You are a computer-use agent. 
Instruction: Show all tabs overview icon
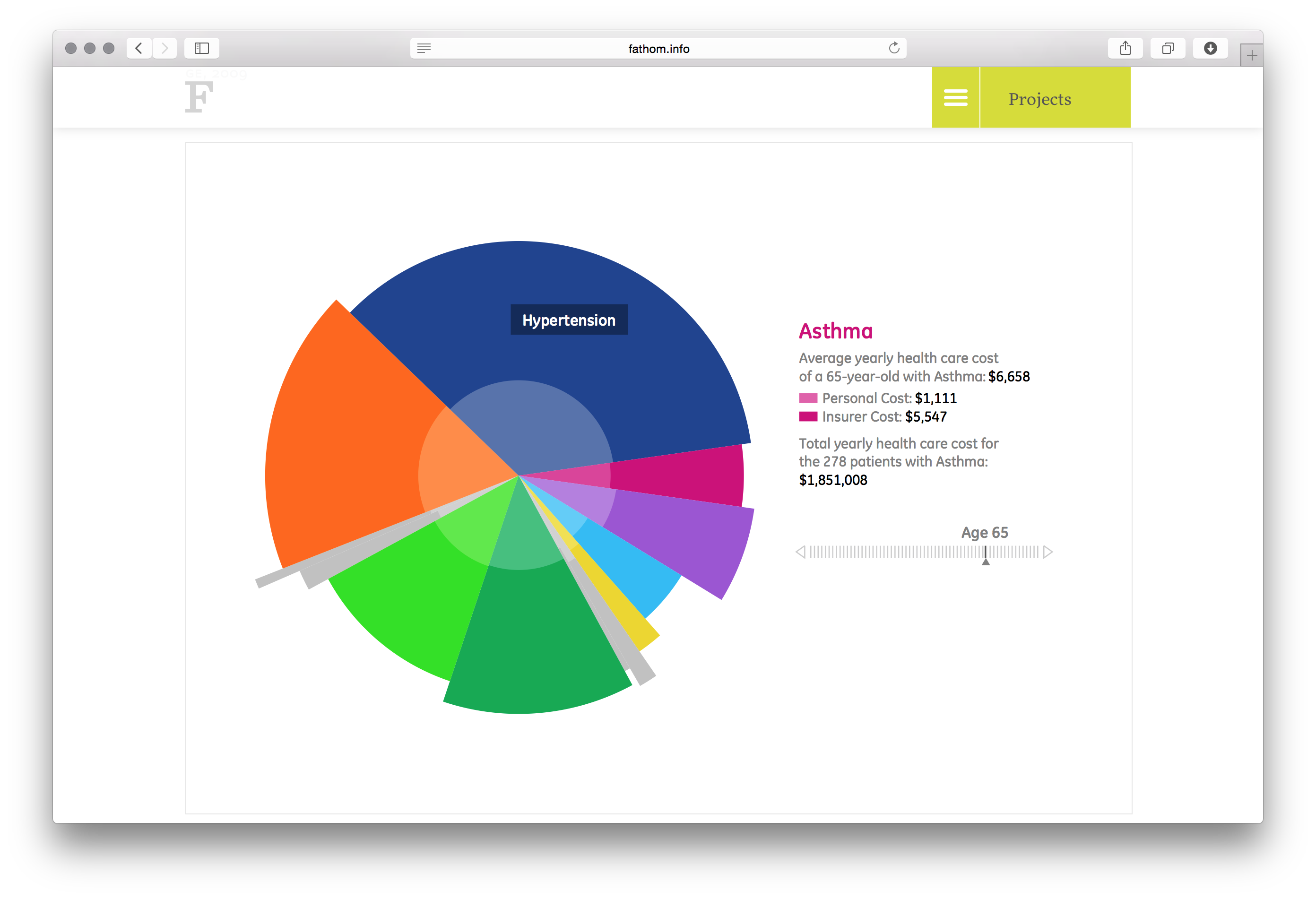pyautogui.click(x=1168, y=48)
